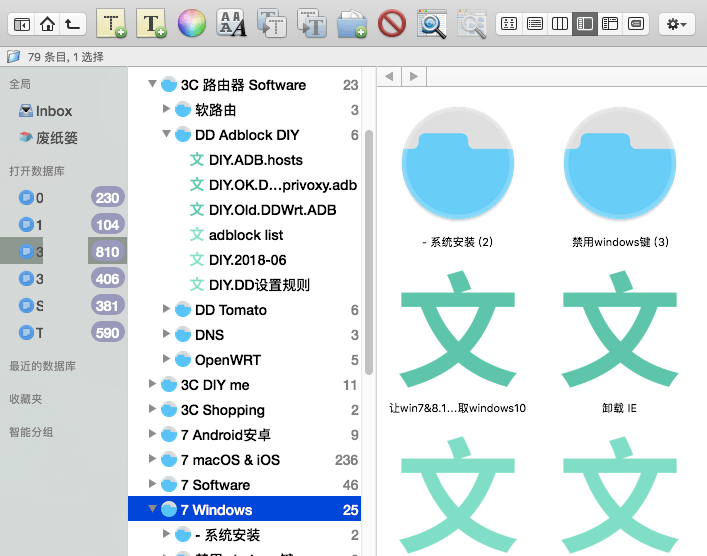Viewport: 707px width, 556px height.
Task: Expand the 7 Software group
Action: [152, 484]
